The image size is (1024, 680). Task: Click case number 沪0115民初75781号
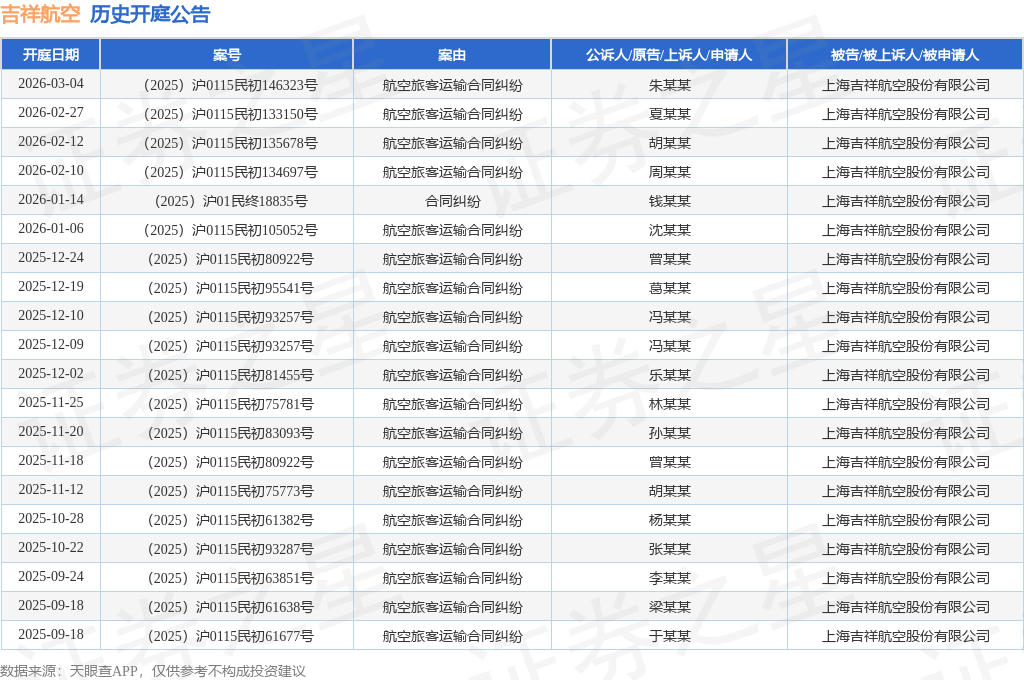click(231, 404)
